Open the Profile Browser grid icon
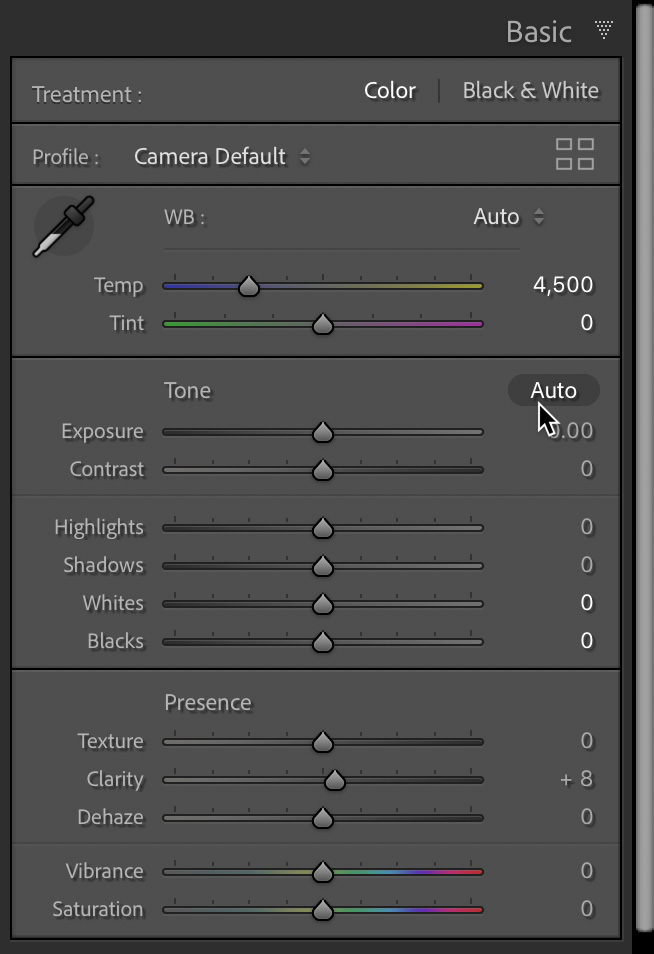Image resolution: width=654 pixels, height=954 pixels. (575, 155)
